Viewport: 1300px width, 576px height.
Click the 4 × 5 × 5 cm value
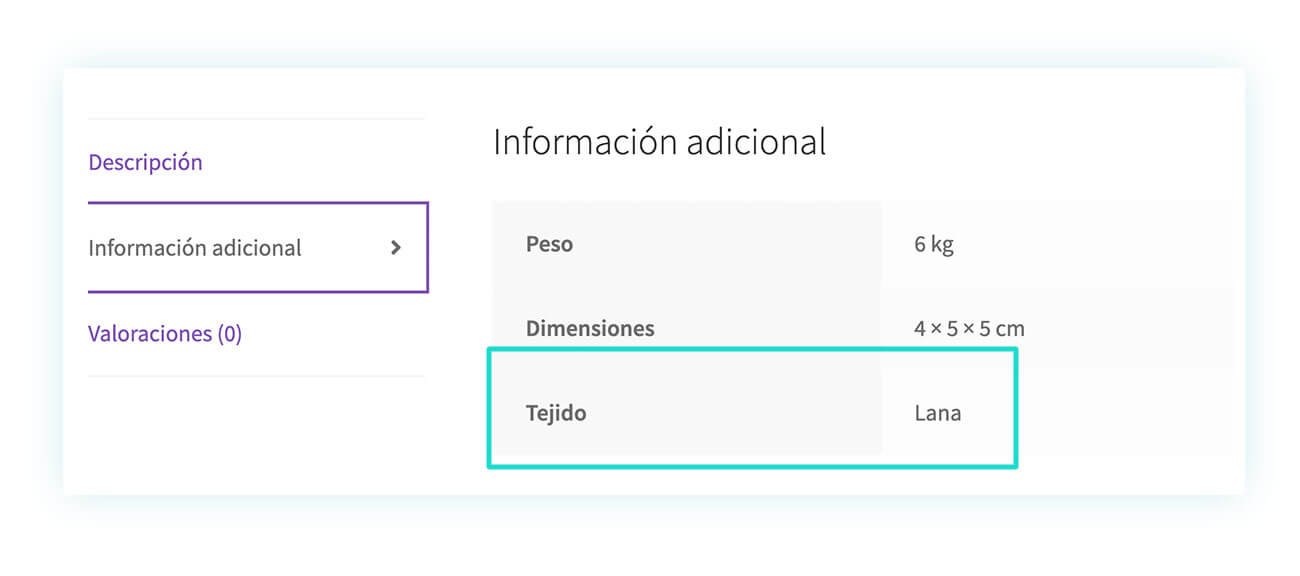click(x=969, y=328)
